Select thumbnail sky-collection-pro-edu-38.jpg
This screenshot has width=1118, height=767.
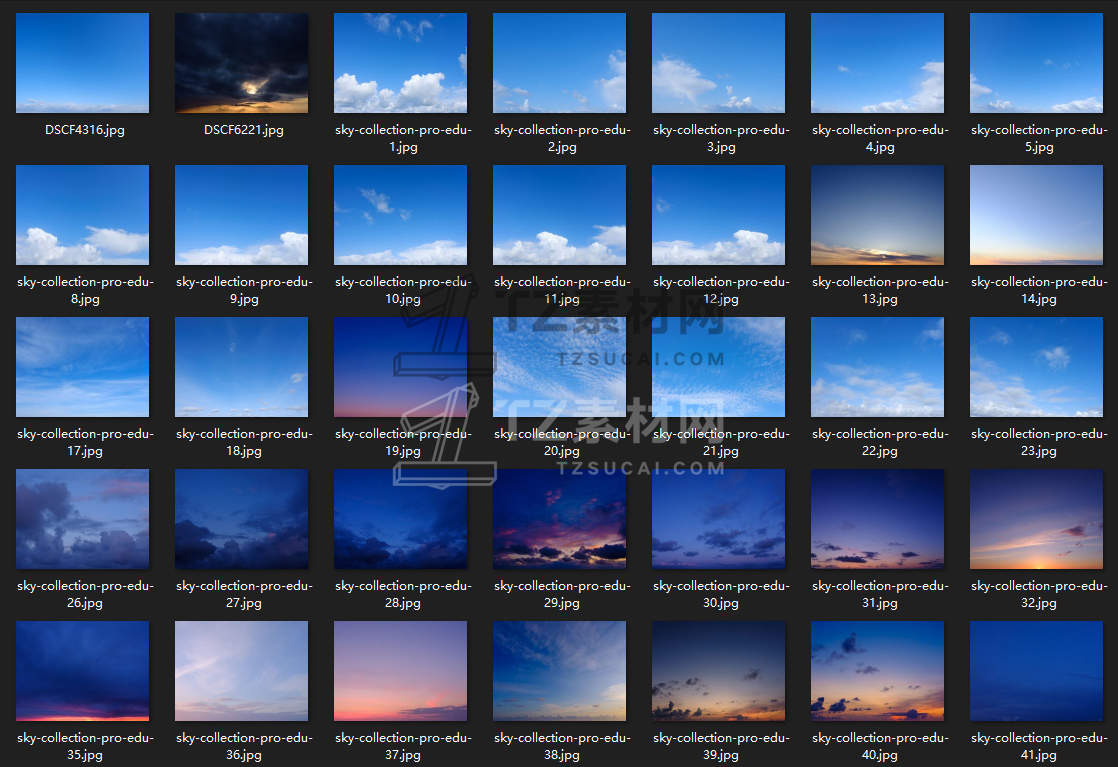[560, 671]
